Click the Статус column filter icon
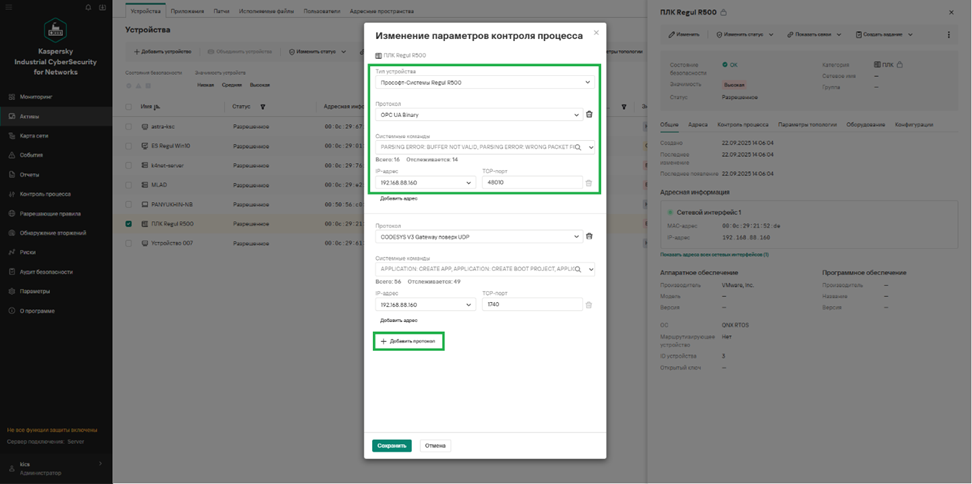The height and width of the screenshot is (484, 972). point(263,107)
